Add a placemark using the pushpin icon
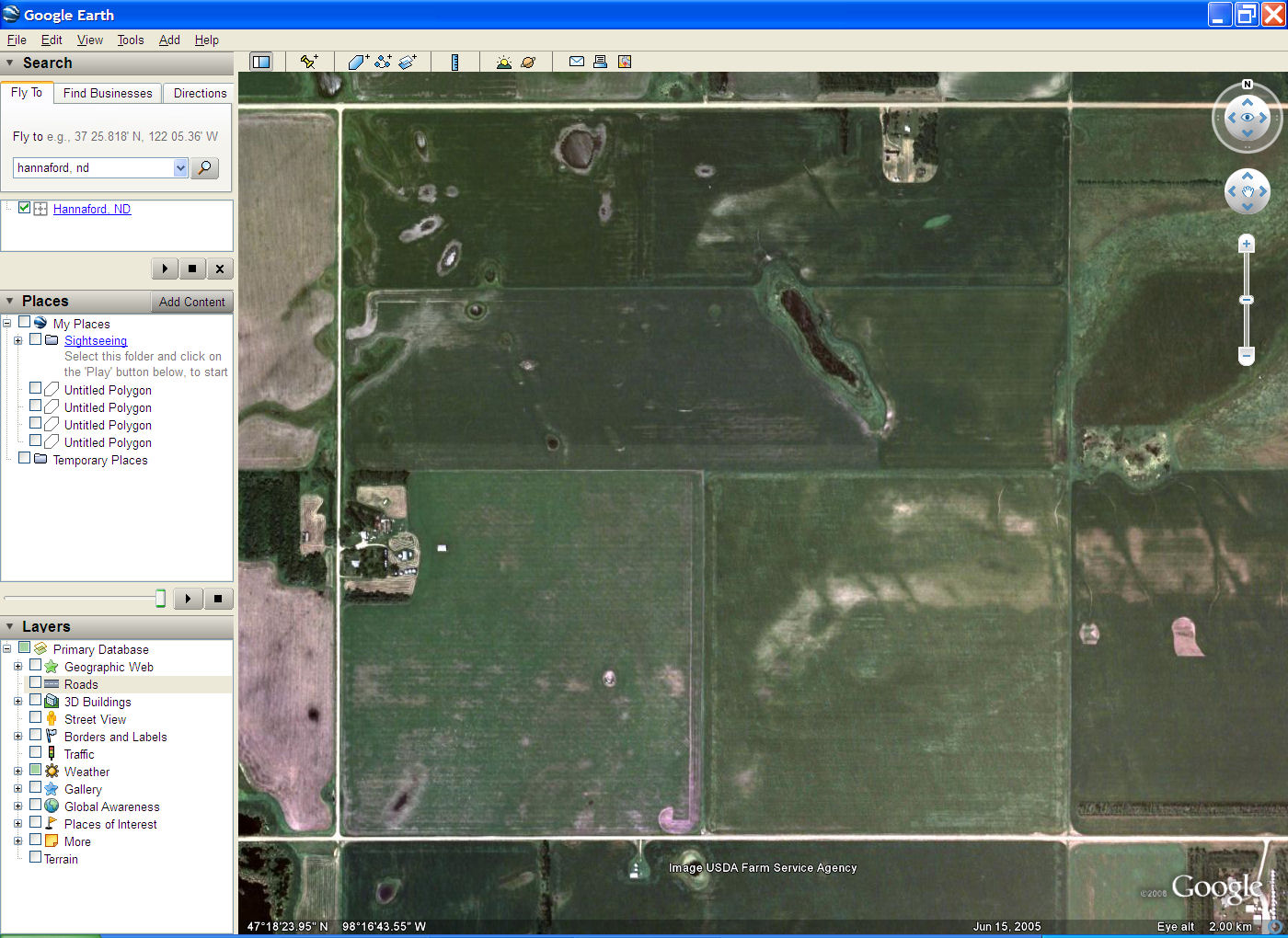 (309, 62)
